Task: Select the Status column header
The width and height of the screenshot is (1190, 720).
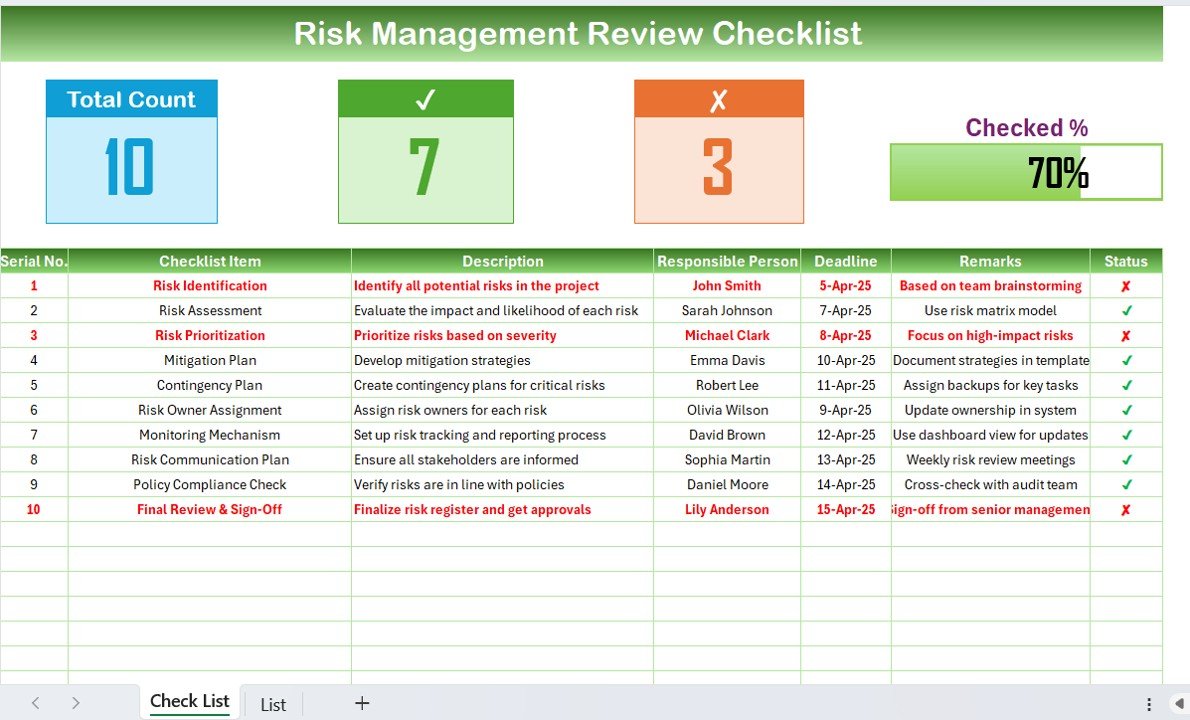Action: point(1126,261)
